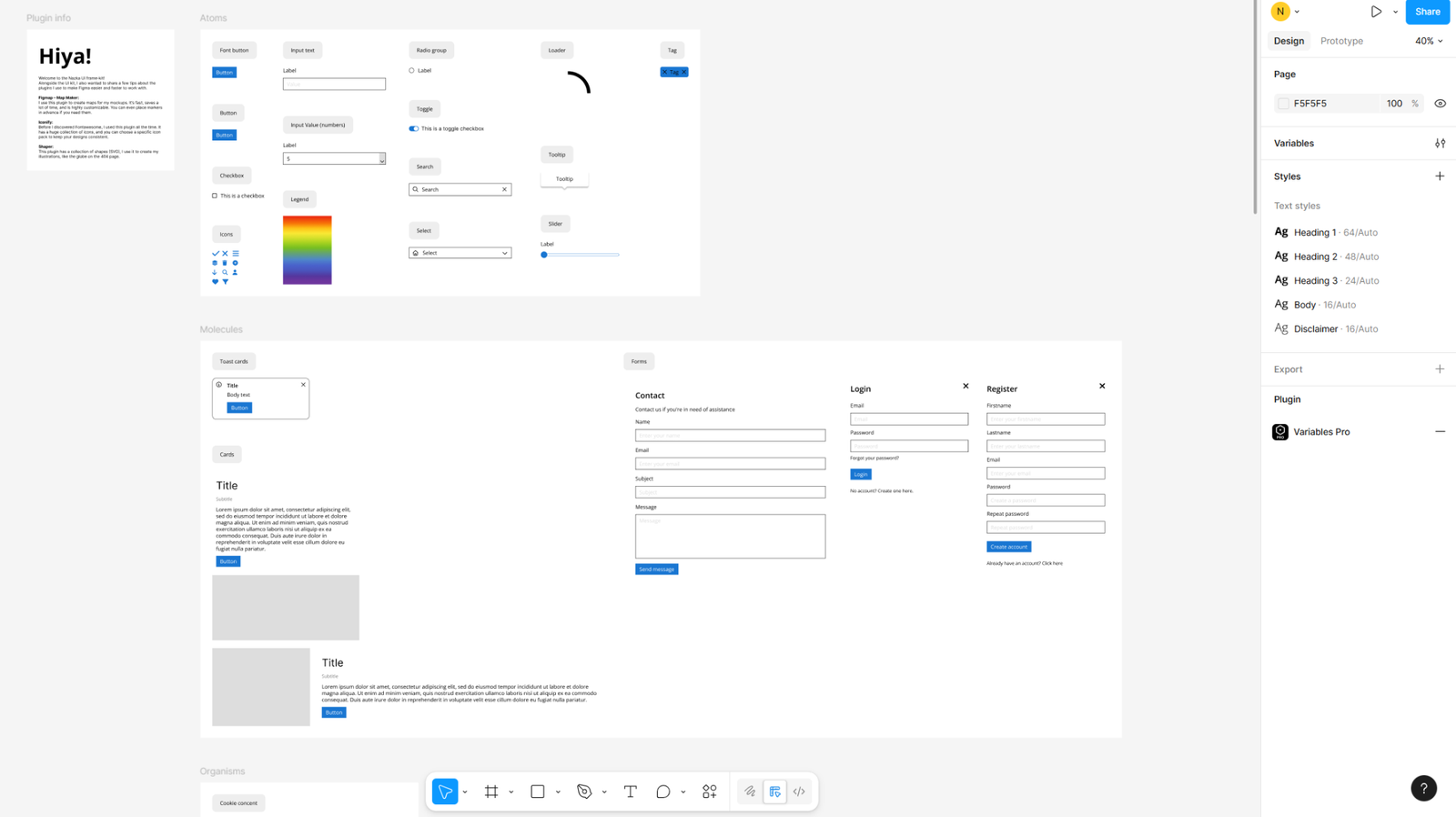Select the Move tool in the toolbar
This screenshot has height=817, width=1456.
click(x=445, y=792)
